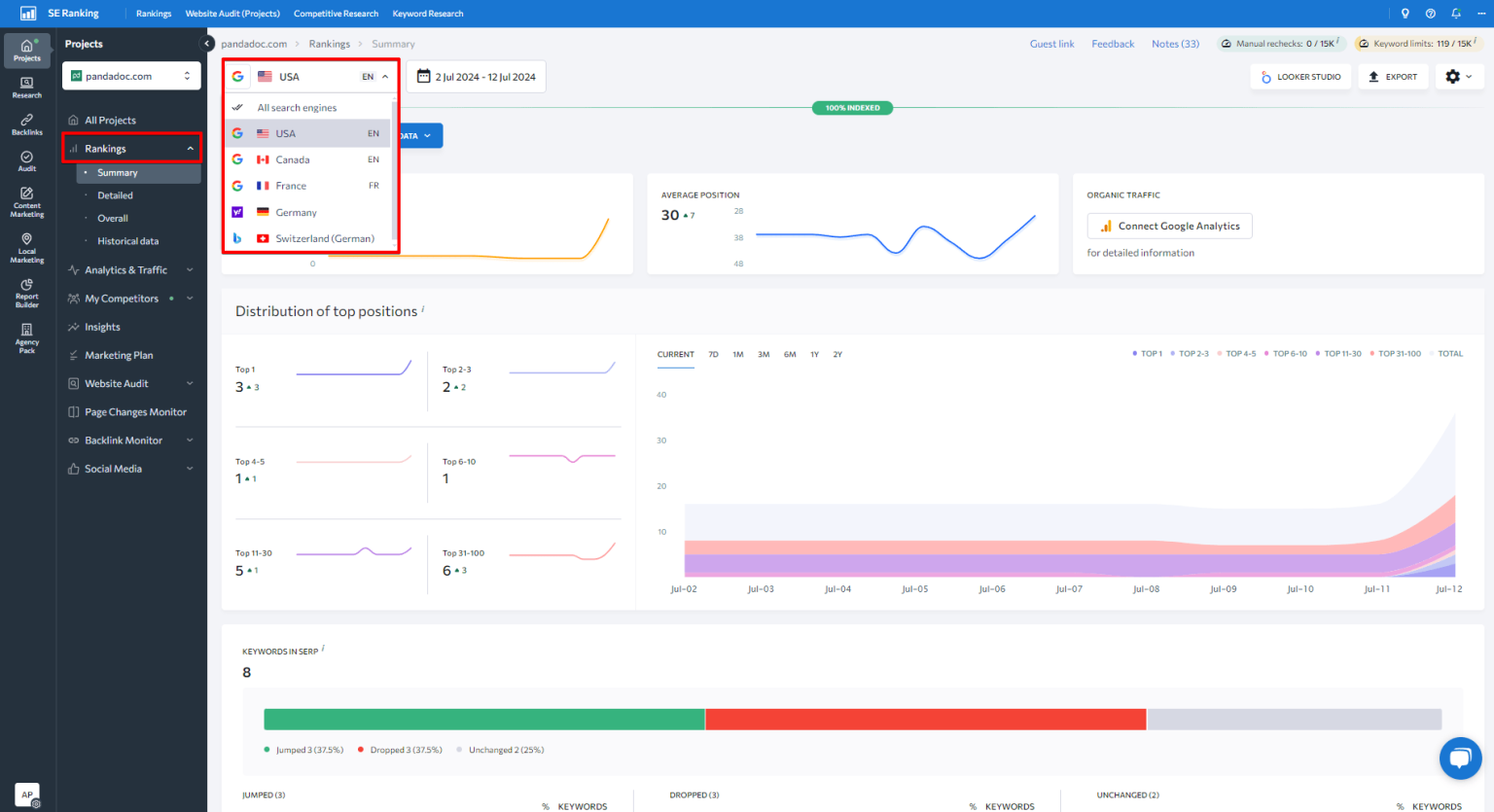Toggle the TOTAL series visibility
The height and width of the screenshot is (812, 1494).
1448,353
